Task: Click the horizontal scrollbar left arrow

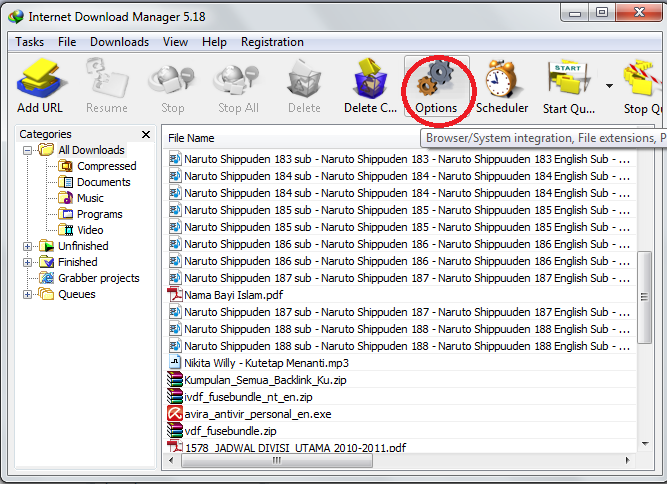Action: [x=171, y=460]
